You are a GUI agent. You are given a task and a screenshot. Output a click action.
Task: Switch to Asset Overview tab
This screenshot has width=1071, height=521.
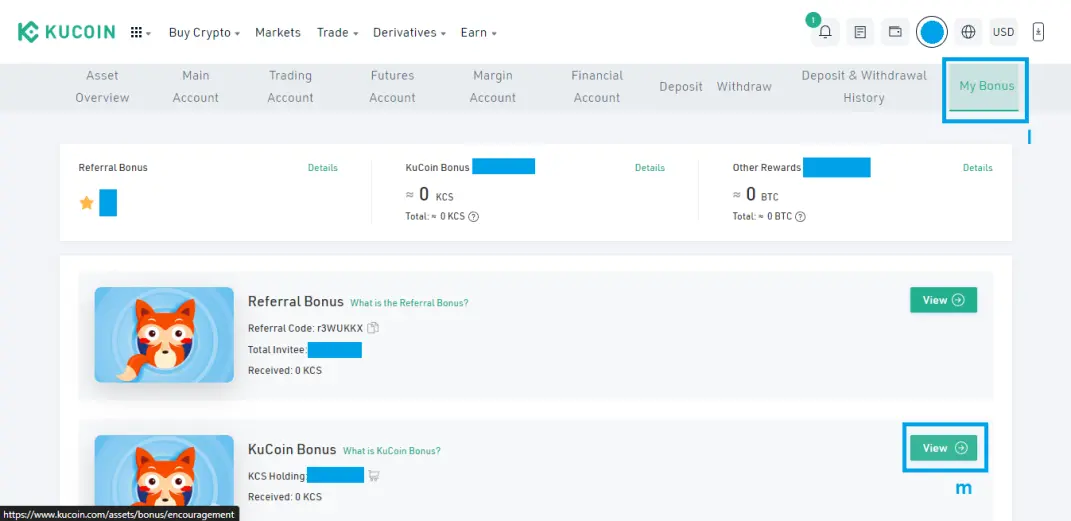click(x=102, y=87)
